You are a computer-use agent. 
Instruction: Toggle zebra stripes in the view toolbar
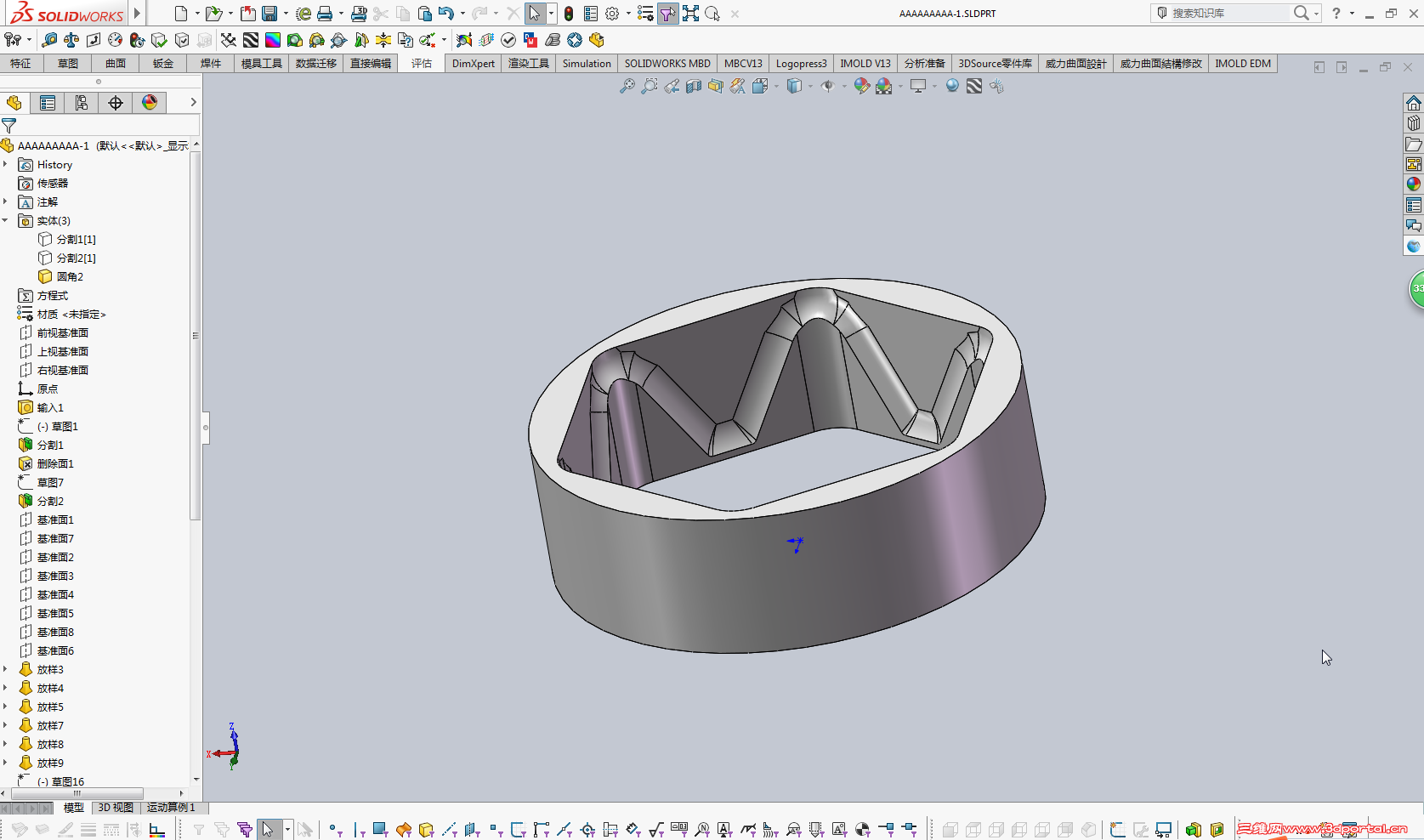[x=974, y=86]
